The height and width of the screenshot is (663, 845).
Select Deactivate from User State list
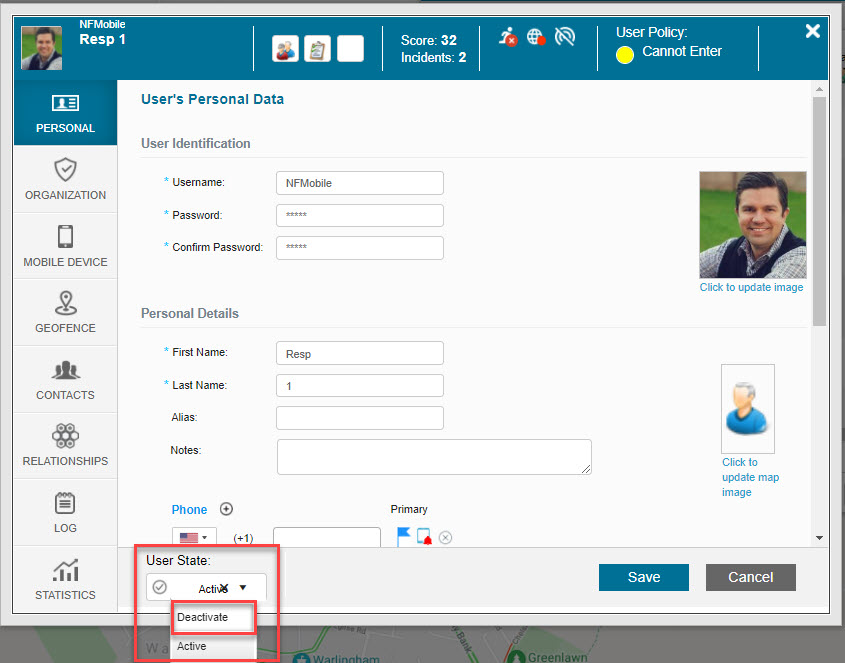203,617
